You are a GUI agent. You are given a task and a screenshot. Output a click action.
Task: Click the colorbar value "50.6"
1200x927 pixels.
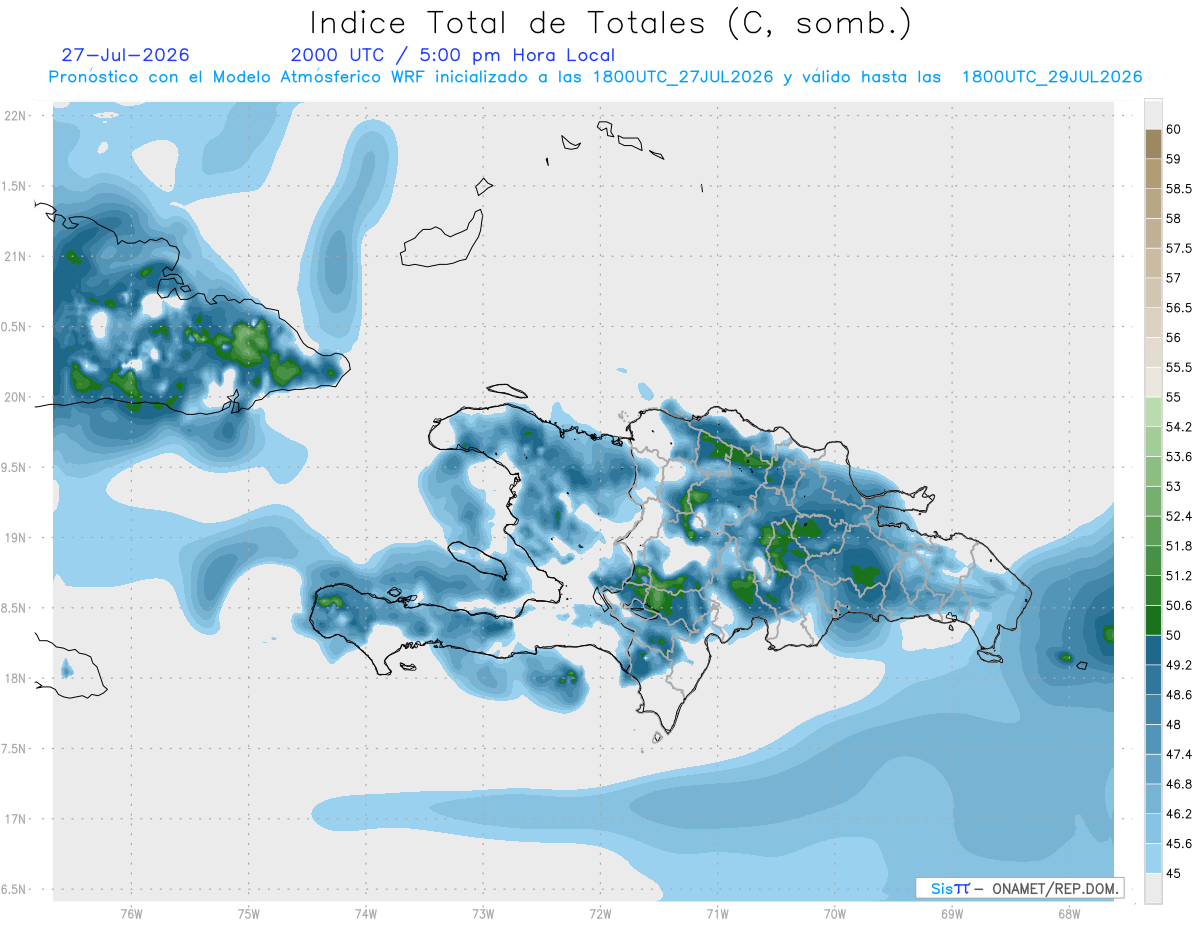coord(1180,606)
